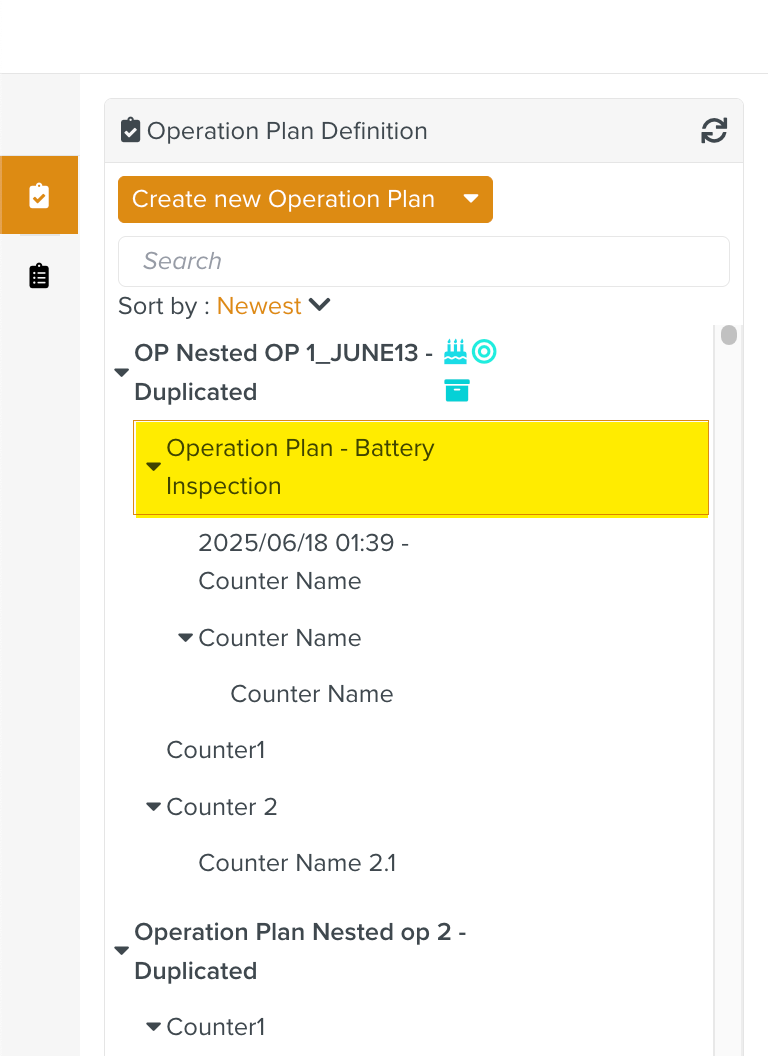
Task: Click the refresh icon in panel header
Action: click(714, 131)
